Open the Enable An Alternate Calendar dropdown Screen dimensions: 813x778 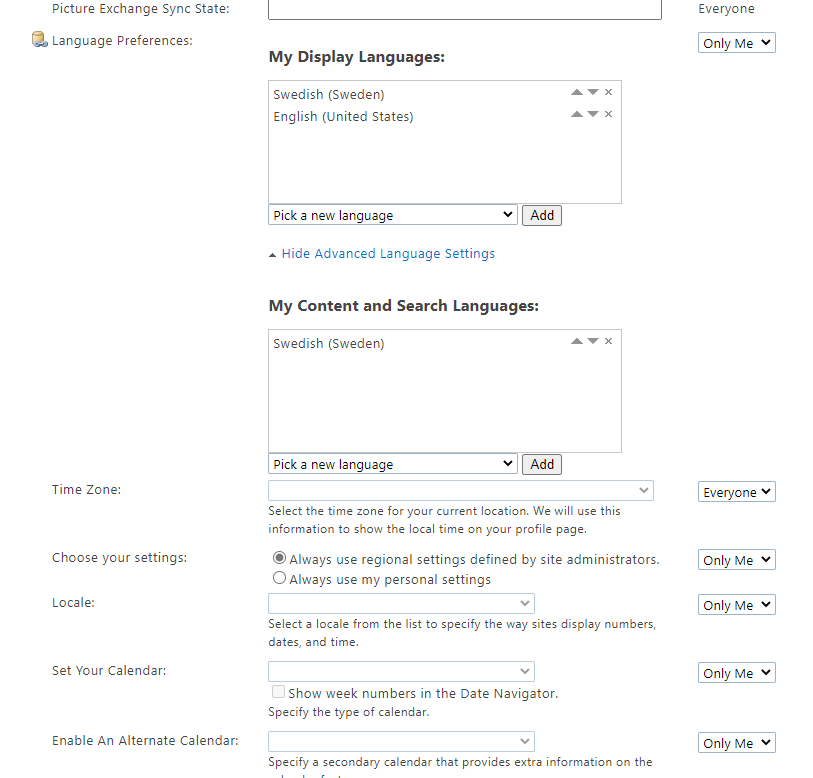coord(401,742)
